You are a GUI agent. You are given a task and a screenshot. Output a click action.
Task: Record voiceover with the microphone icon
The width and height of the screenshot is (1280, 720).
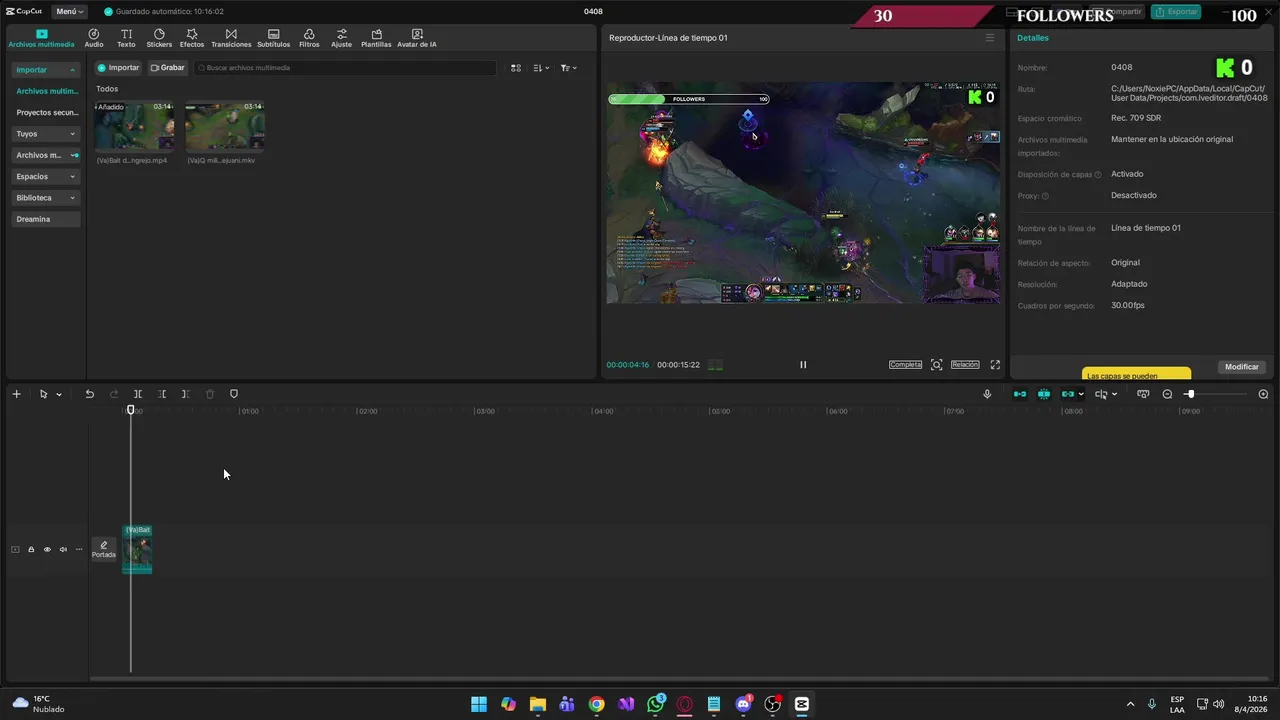(987, 394)
